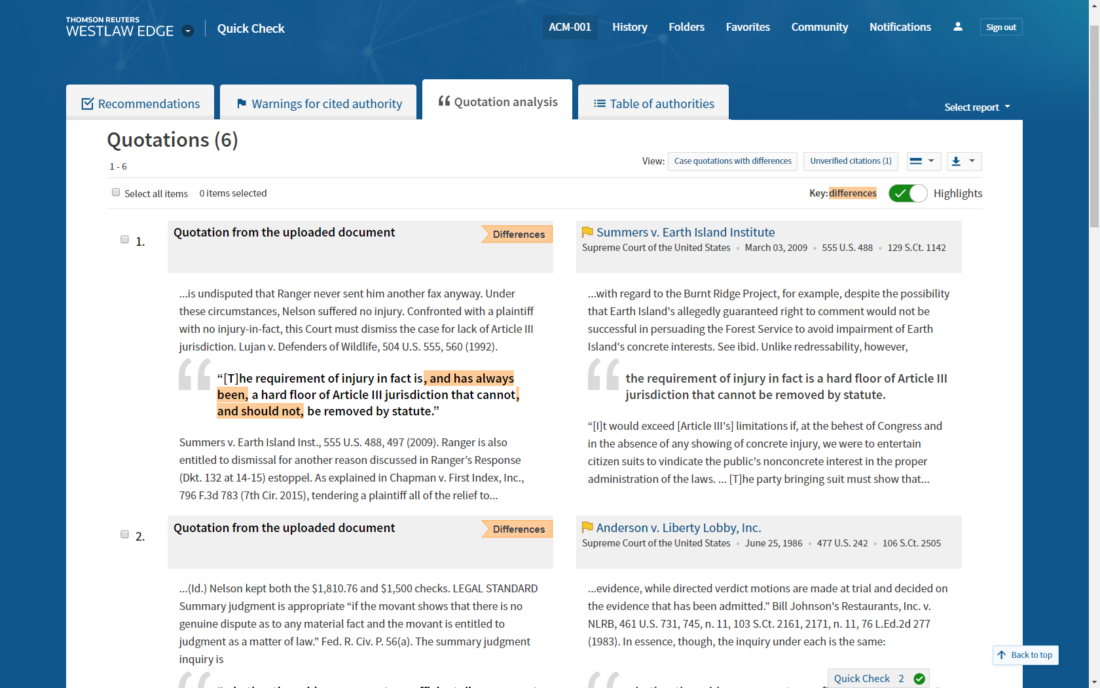
Task: Click the Differences tag on quotation 2
Action: [518, 529]
